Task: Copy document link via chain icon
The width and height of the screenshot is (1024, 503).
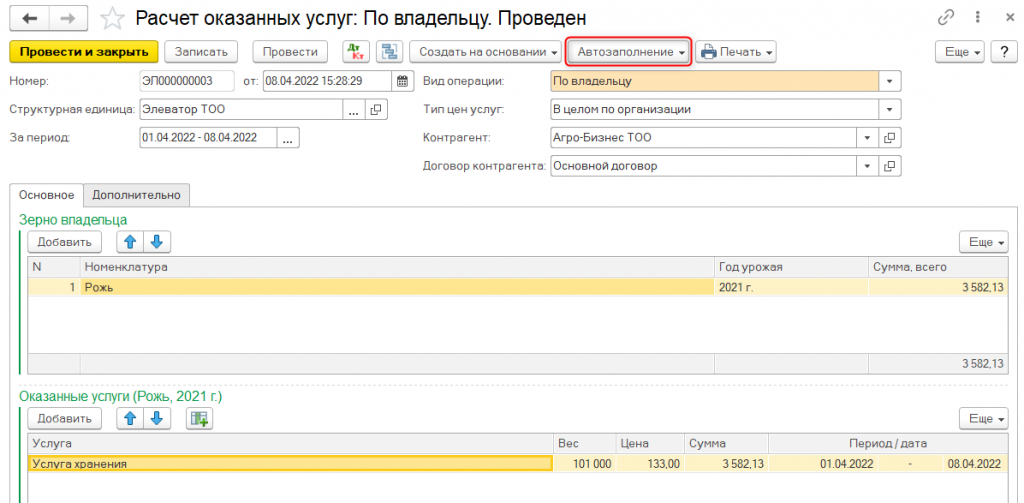Action: [x=945, y=18]
